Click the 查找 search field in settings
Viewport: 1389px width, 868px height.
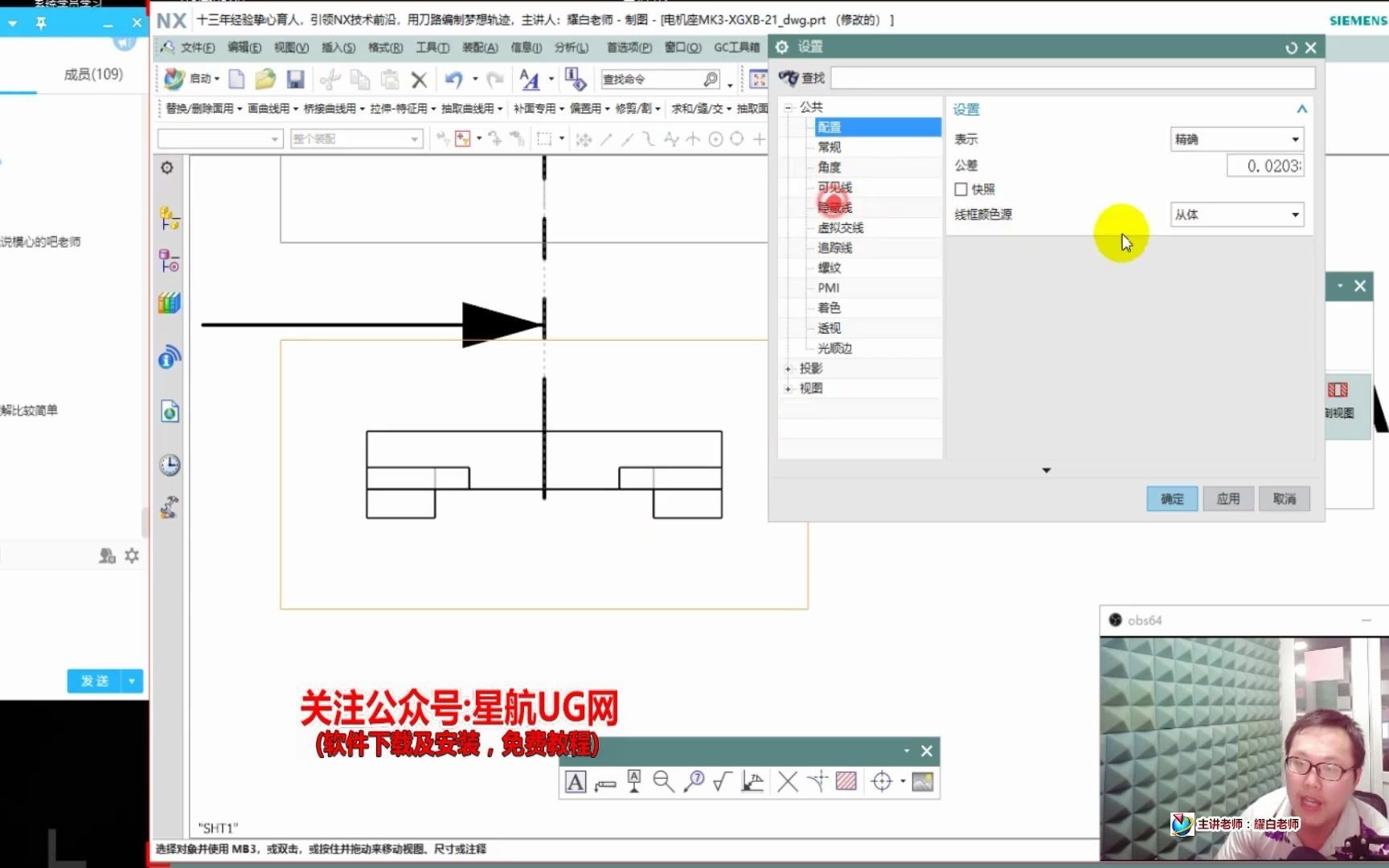pyautogui.click(x=1073, y=78)
